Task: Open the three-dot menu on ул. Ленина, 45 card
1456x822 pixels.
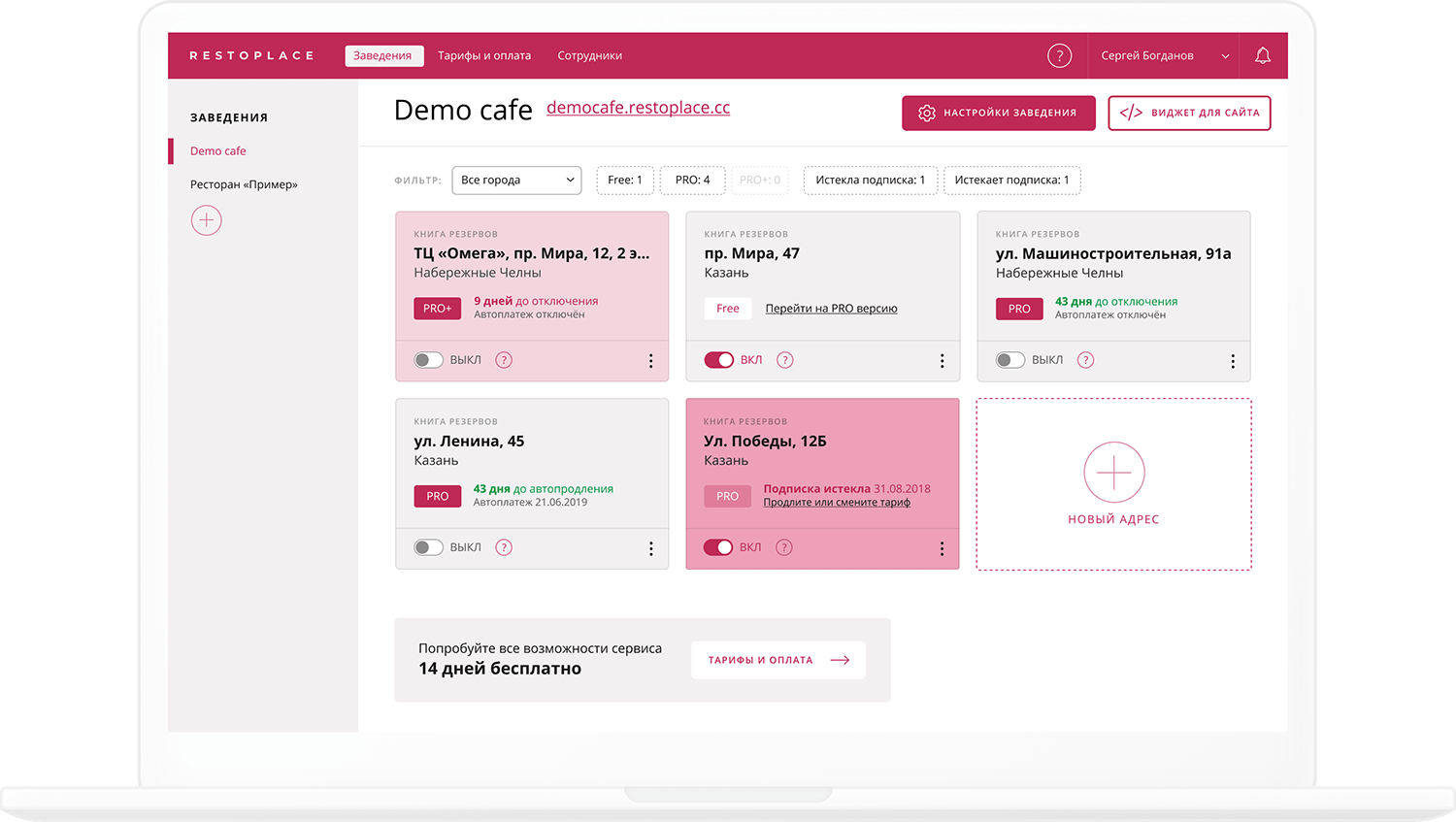Action: (650, 548)
